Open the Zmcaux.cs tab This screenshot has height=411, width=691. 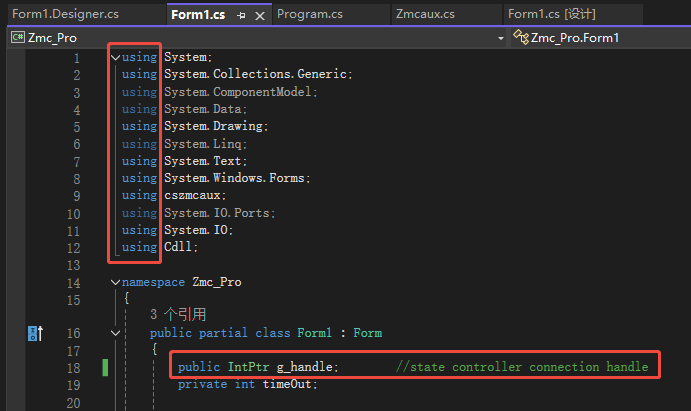click(x=425, y=14)
